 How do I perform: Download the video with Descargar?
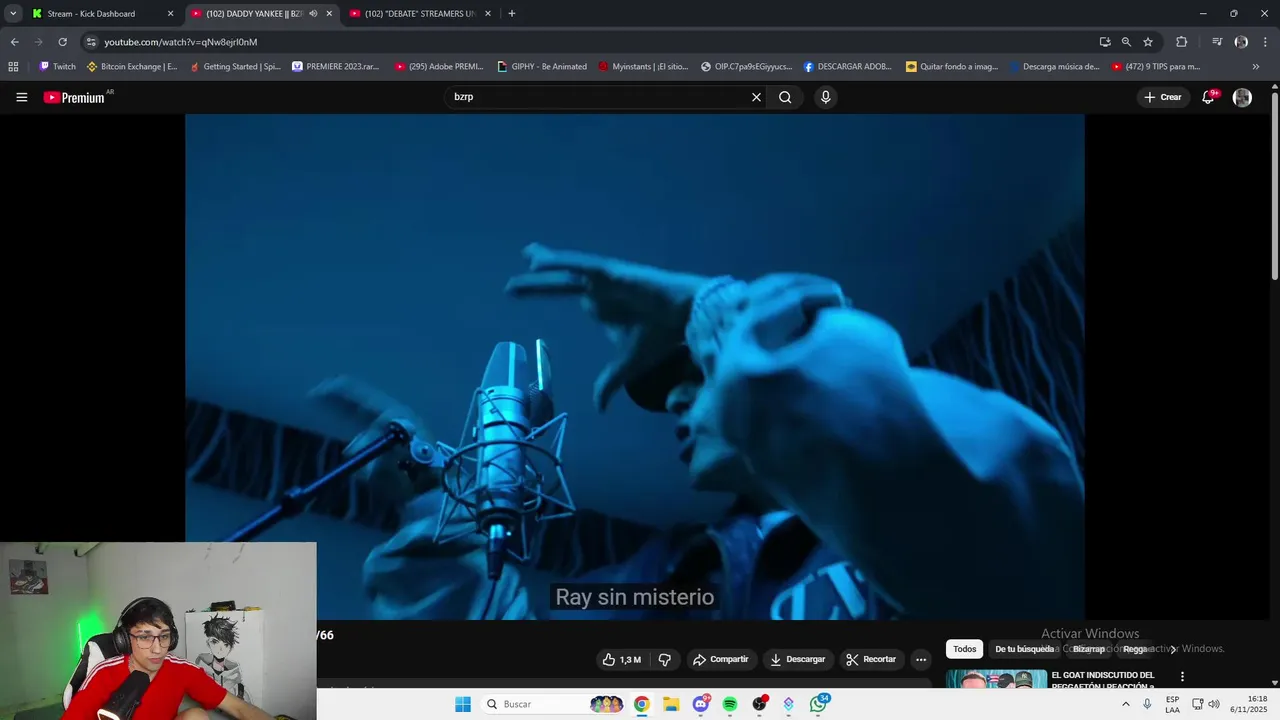pyautogui.click(x=797, y=659)
